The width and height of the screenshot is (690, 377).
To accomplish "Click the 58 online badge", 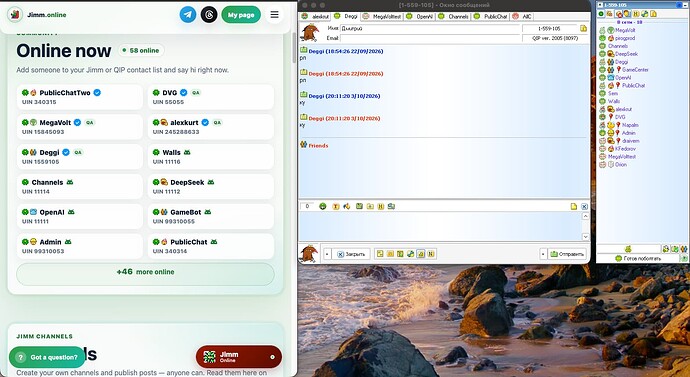I will coord(141,51).
